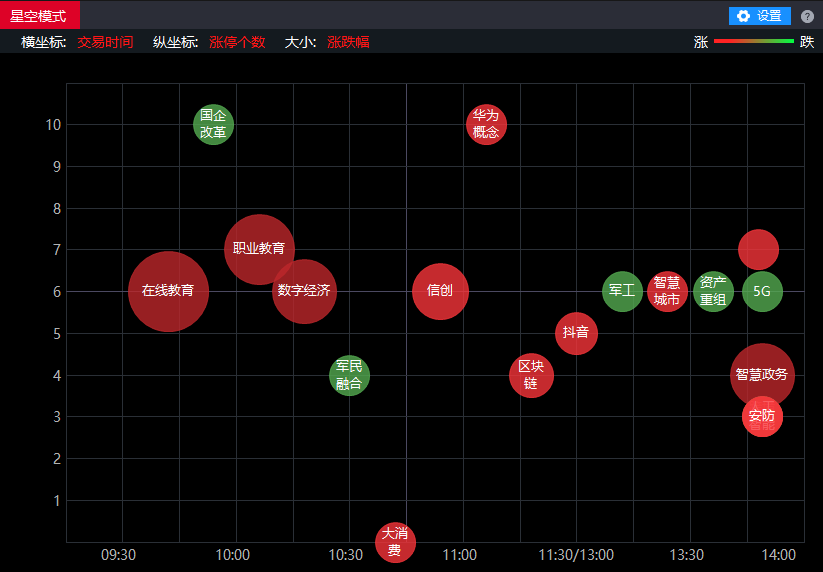Open the 信创 sector bubble

[440, 291]
